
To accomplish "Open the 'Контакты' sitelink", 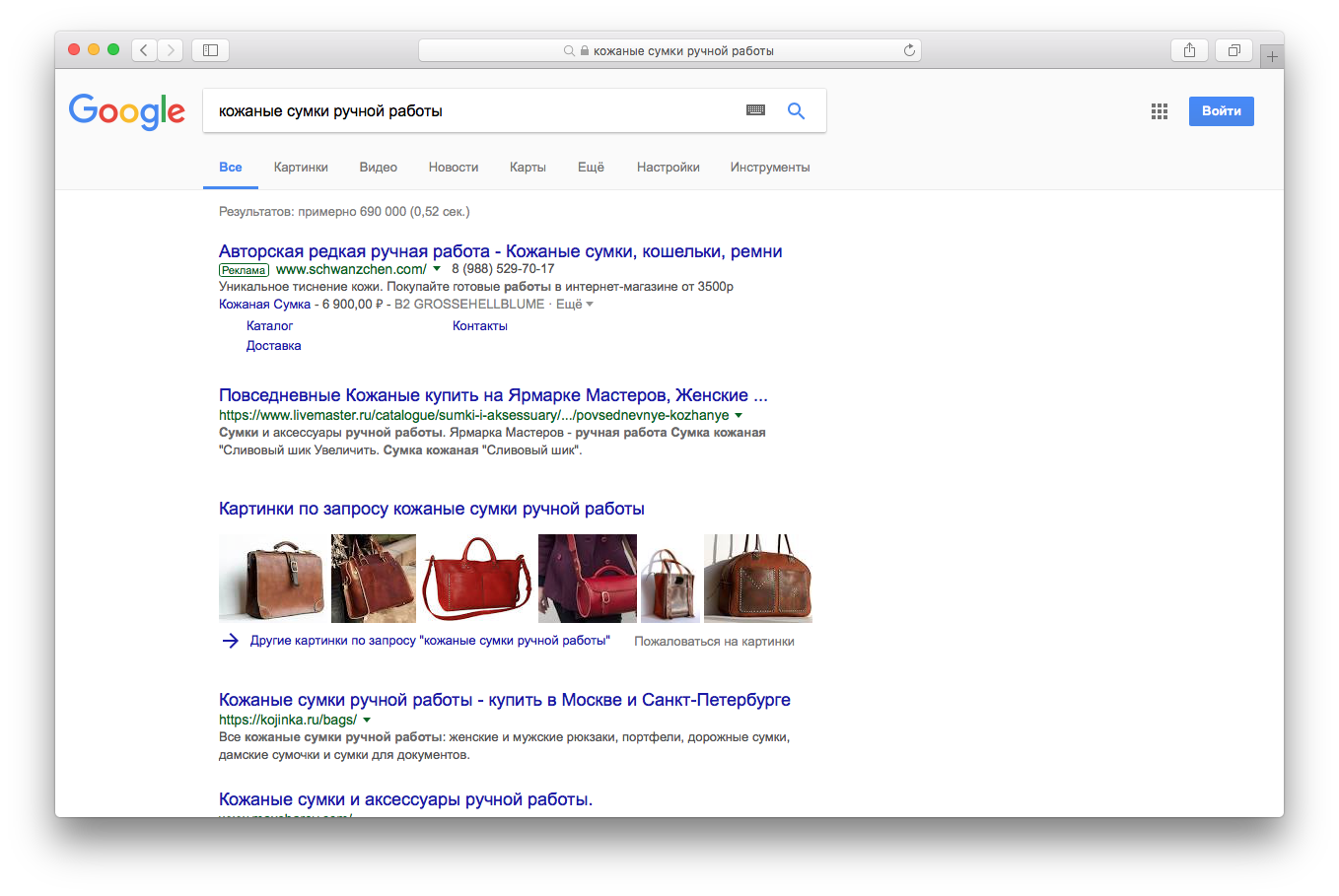I will pos(480,326).
